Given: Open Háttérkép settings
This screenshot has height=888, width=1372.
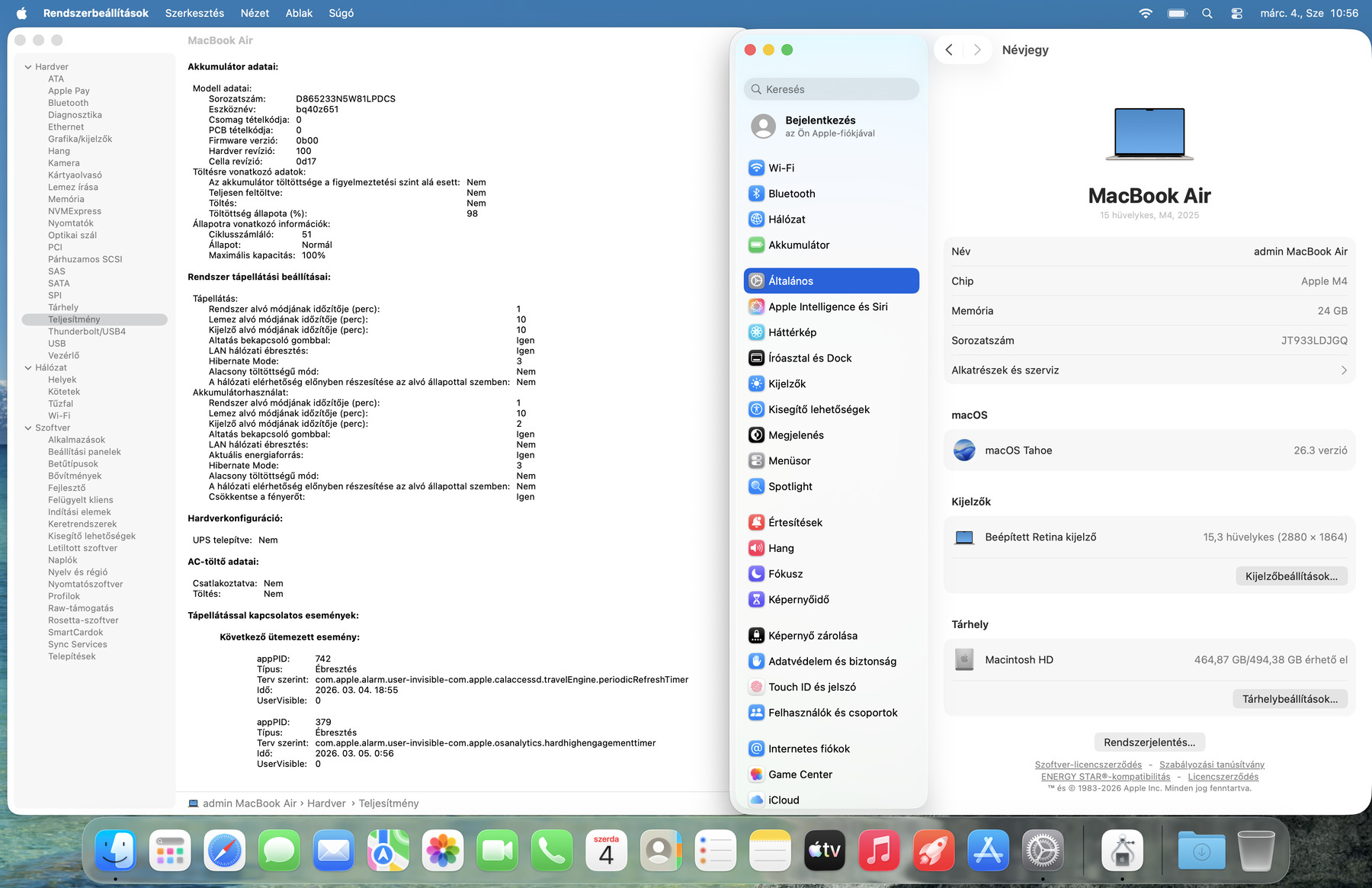Looking at the screenshot, I should [x=831, y=332].
